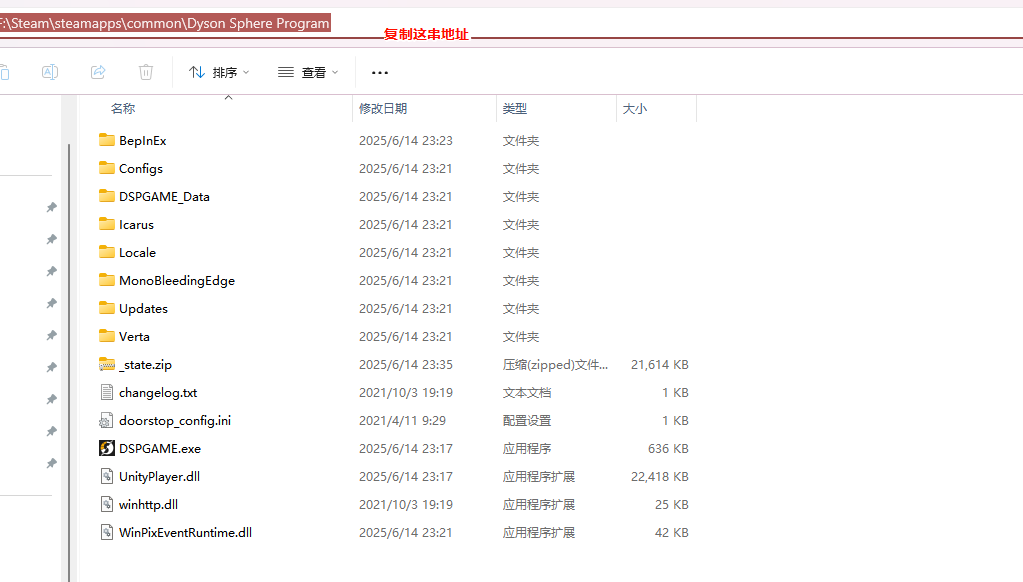This screenshot has width=1023, height=582.
Task: Select the changelog.txt file name
Action: coord(158,393)
